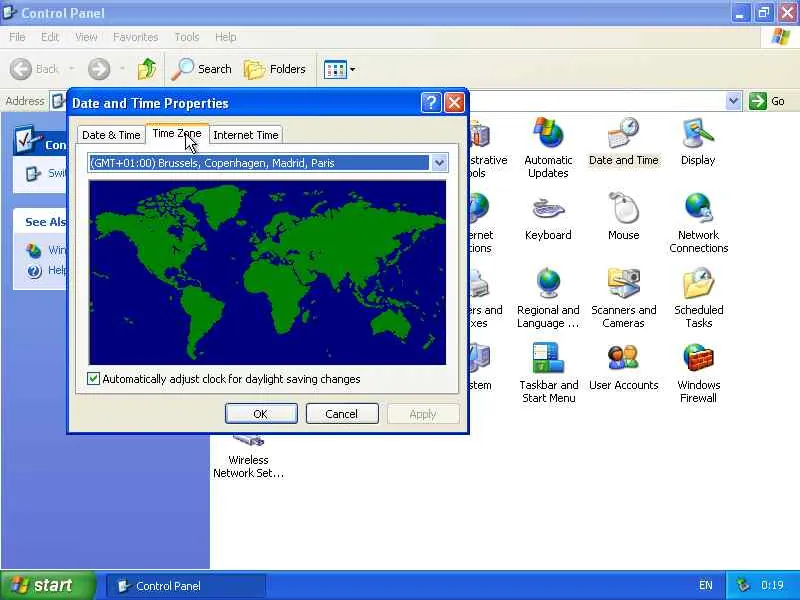800x600 pixels.
Task: Open the Automatic Updates icon
Action: (x=548, y=147)
